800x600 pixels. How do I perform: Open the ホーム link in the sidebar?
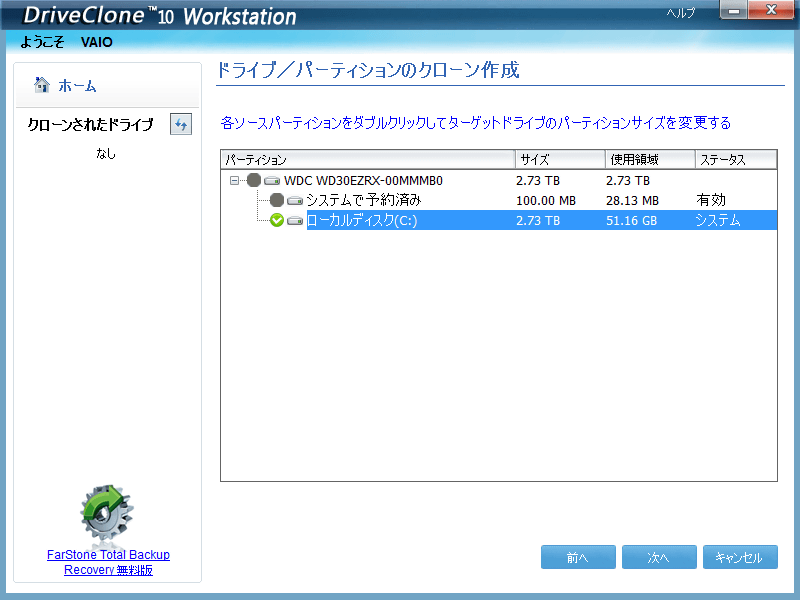coord(77,85)
